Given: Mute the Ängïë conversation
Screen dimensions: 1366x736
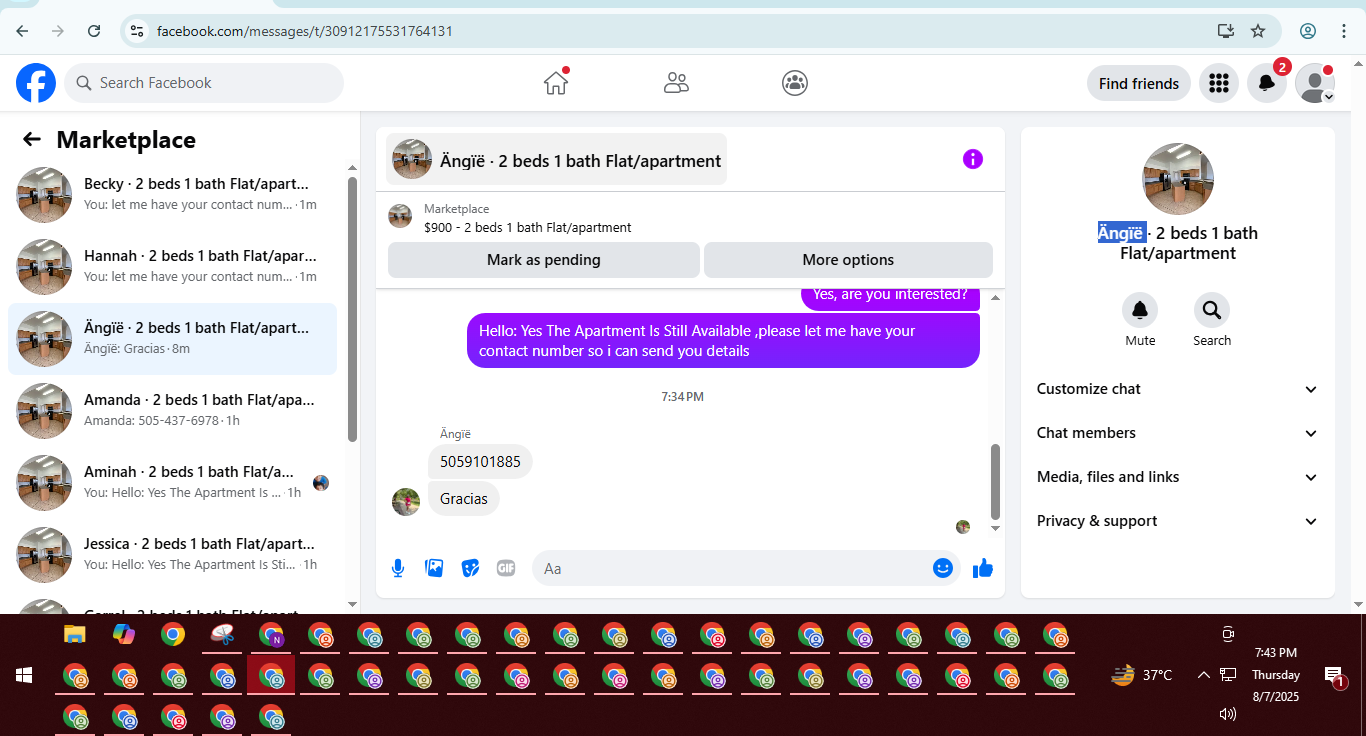Looking at the screenshot, I should pyautogui.click(x=1140, y=310).
